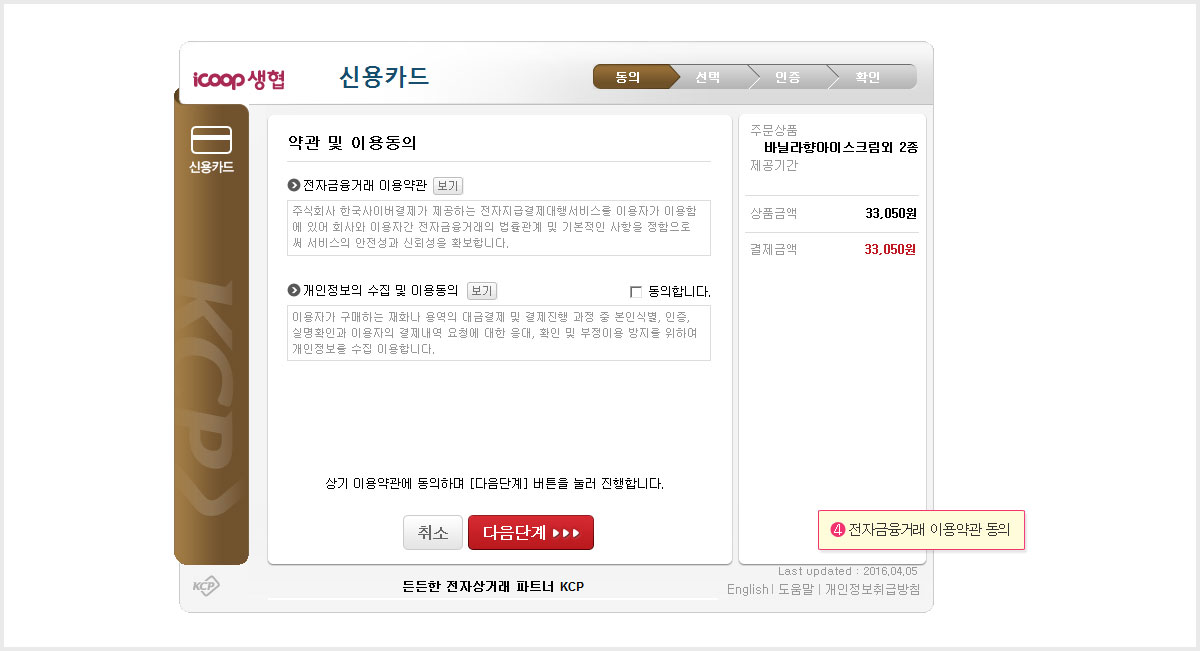Click the 취소 button
The height and width of the screenshot is (651, 1200).
(x=433, y=532)
